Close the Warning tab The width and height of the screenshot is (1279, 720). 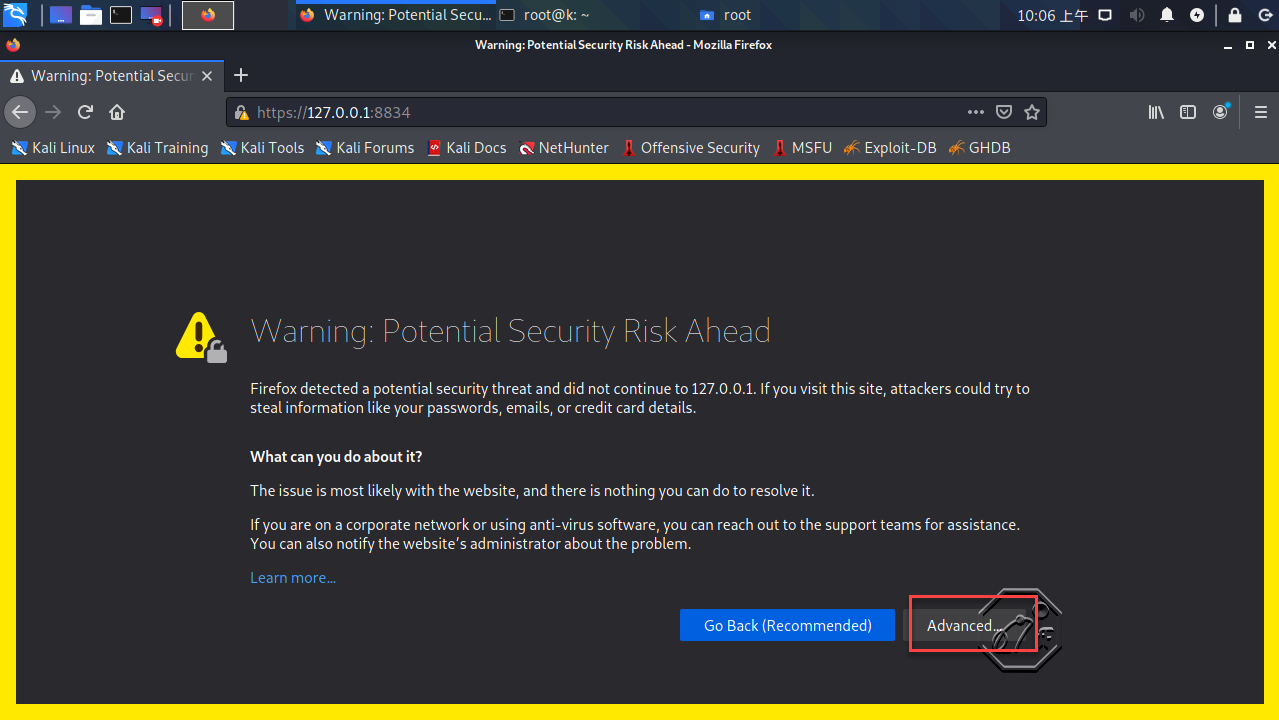[207, 76]
